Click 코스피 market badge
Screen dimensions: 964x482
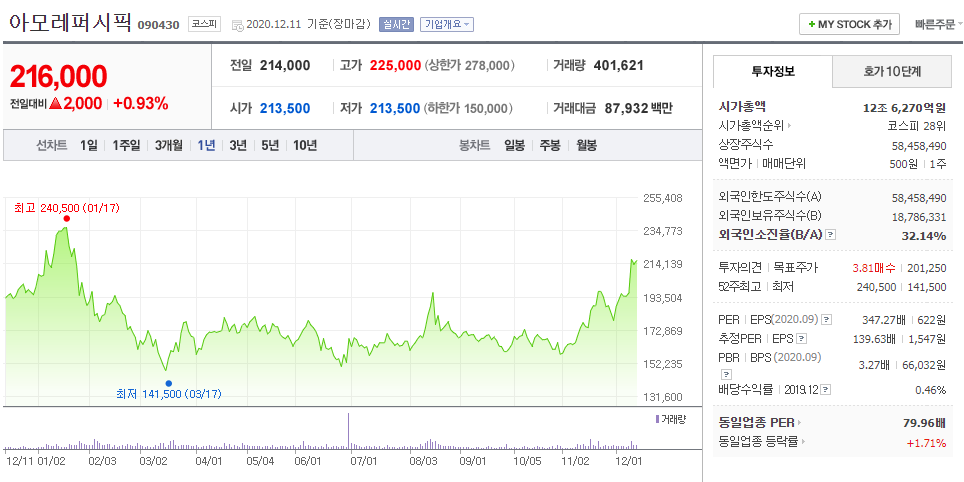point(204,25)
